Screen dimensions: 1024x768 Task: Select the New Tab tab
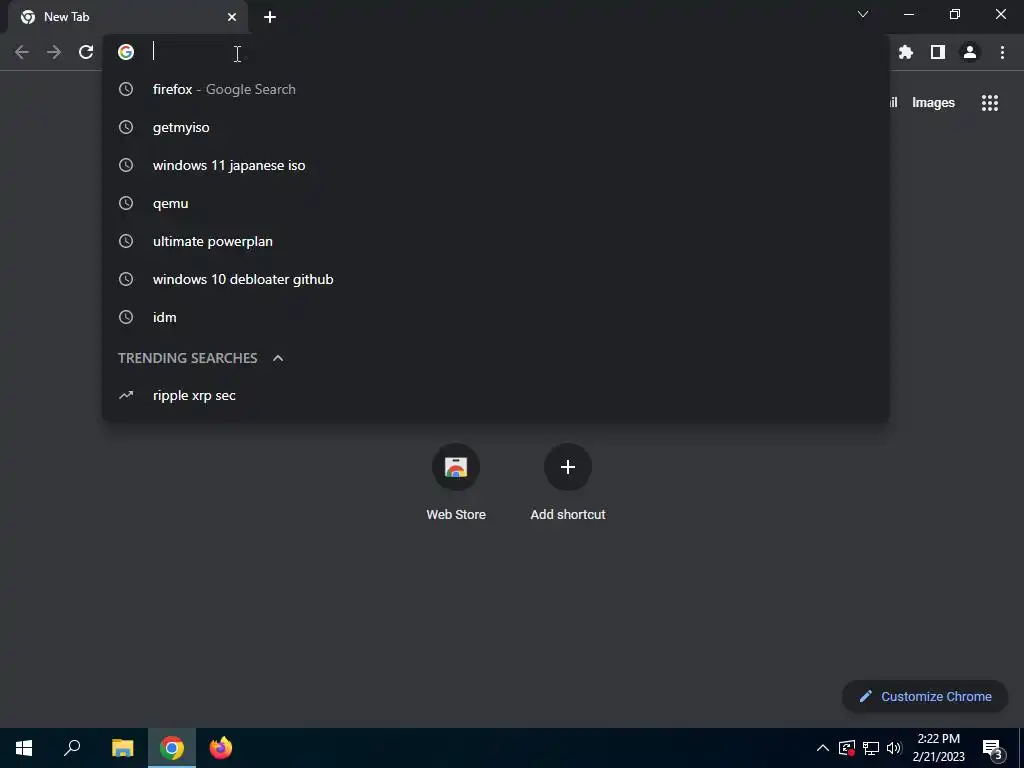[x=127, y=17]
